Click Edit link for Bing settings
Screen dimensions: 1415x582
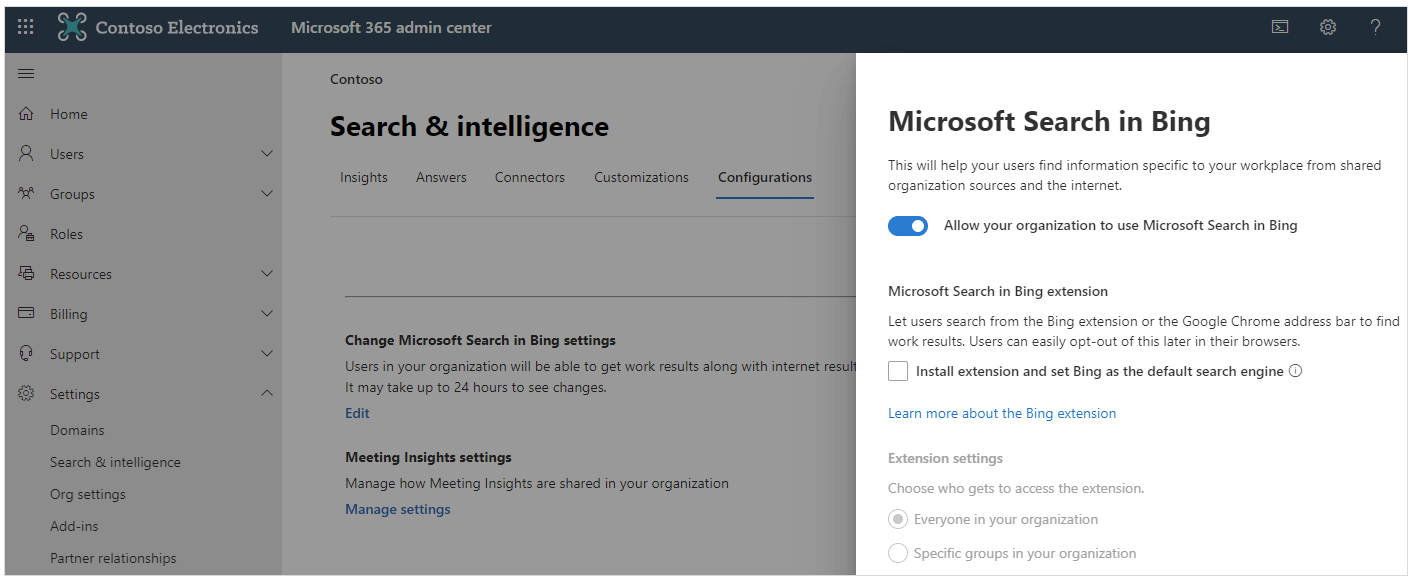(357, 413)
